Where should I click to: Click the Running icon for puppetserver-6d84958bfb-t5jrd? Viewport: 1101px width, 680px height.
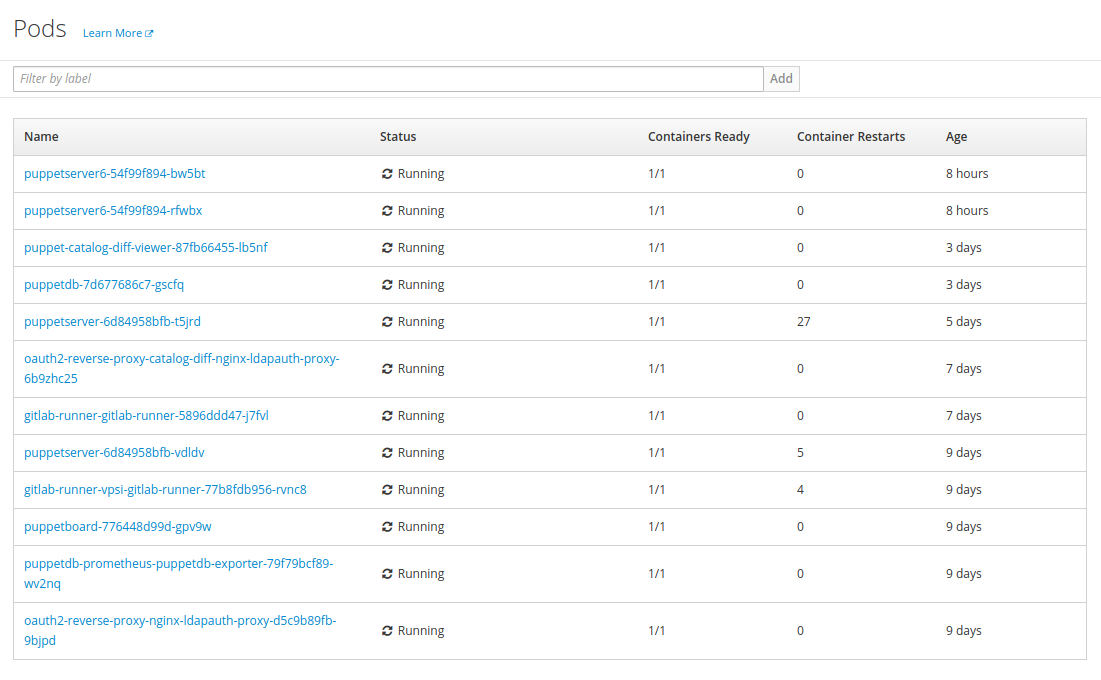coord(387,322)
